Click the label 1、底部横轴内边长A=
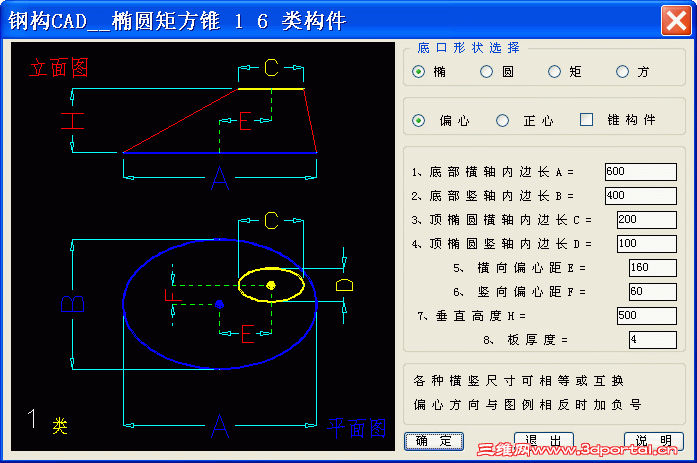 (493, 172)
